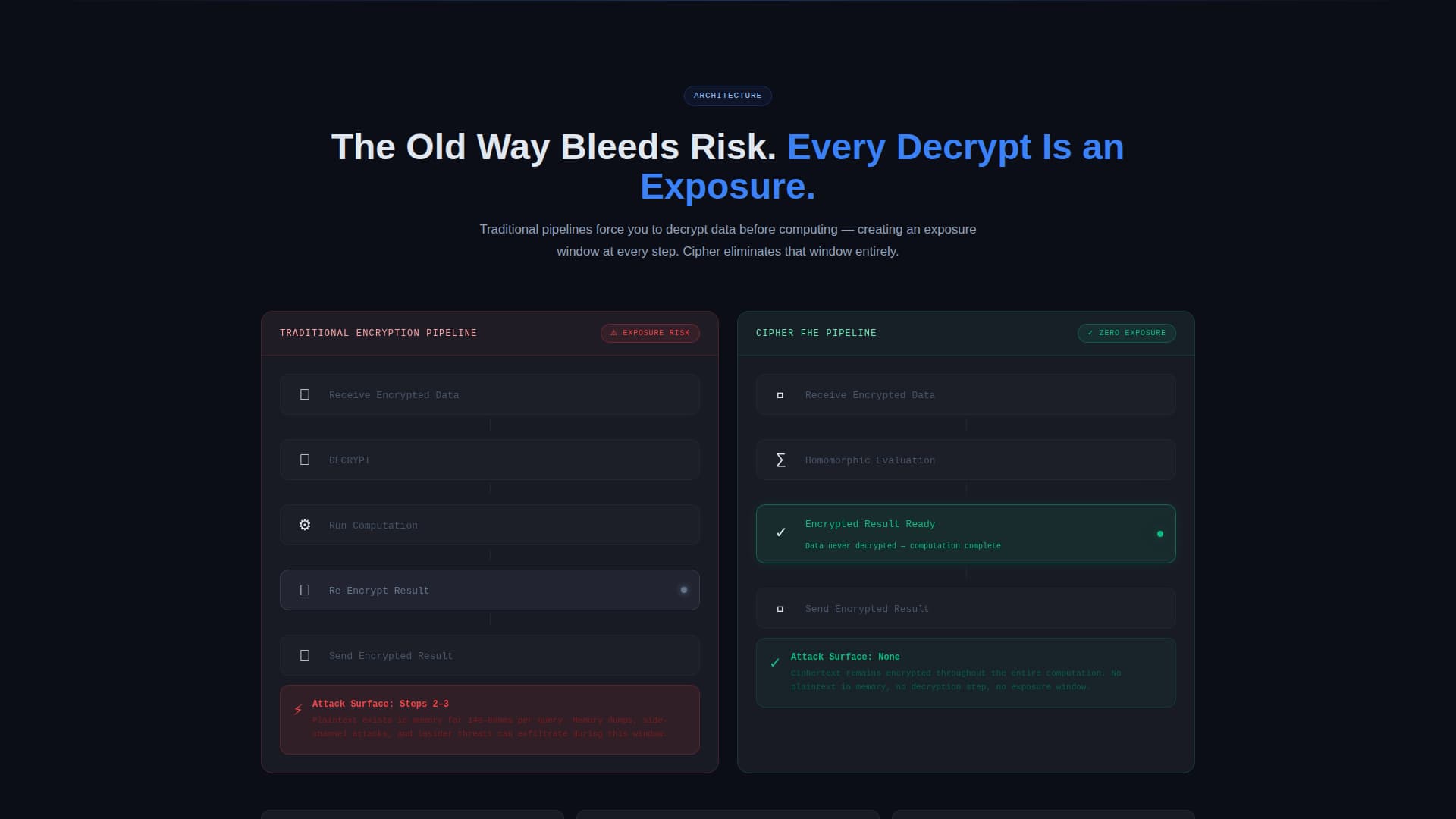The image size is (1456, 819).
Task: Click the ARCHITECTURE badge
Action: pos(727,96)
